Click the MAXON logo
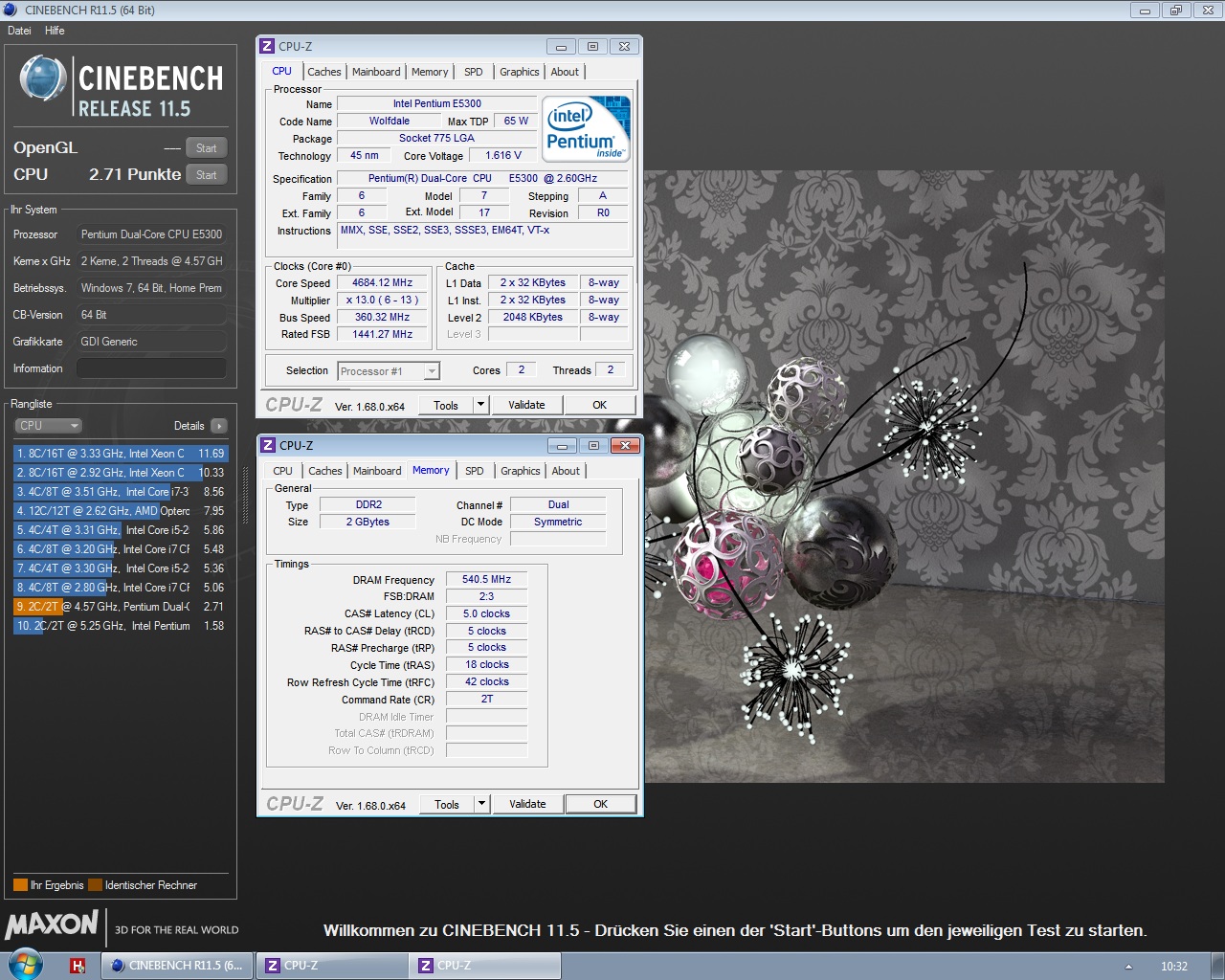This screenshot has height=980, width=1225. 52,924
